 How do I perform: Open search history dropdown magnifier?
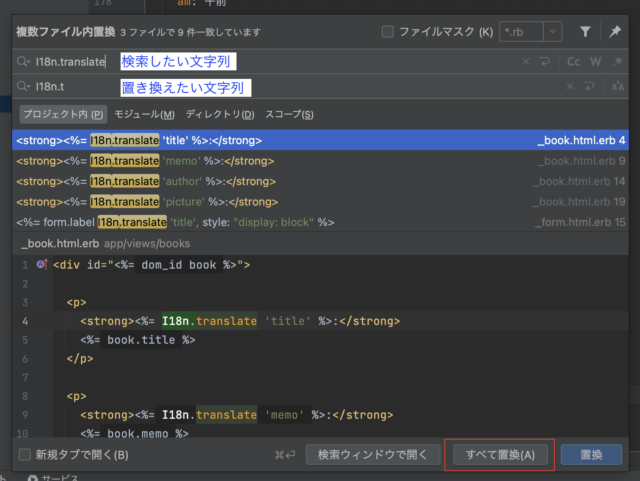click(x=23, y=62)
